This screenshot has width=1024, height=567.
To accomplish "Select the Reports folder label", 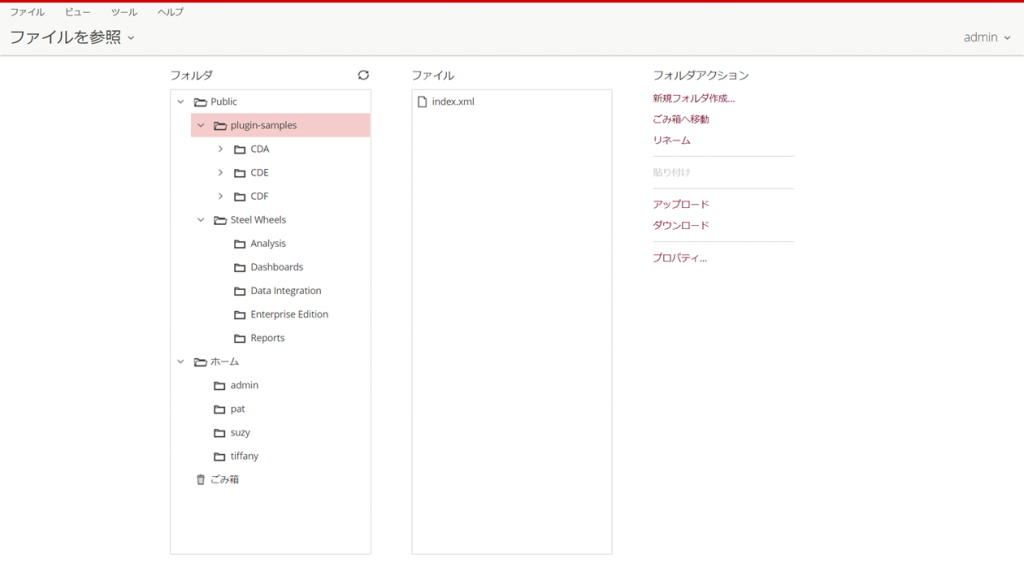I will point(267,338).
